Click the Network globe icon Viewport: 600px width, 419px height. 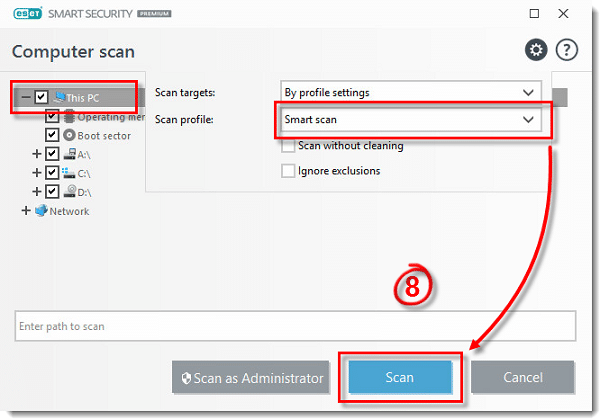(41, 210)
